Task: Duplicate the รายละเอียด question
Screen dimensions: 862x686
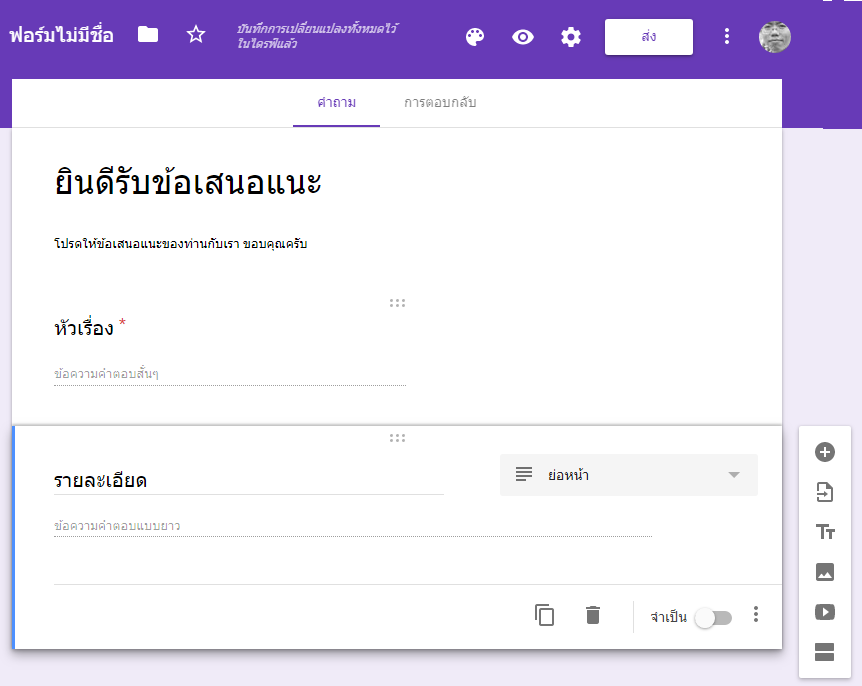Action: click(x=544, y=616)
